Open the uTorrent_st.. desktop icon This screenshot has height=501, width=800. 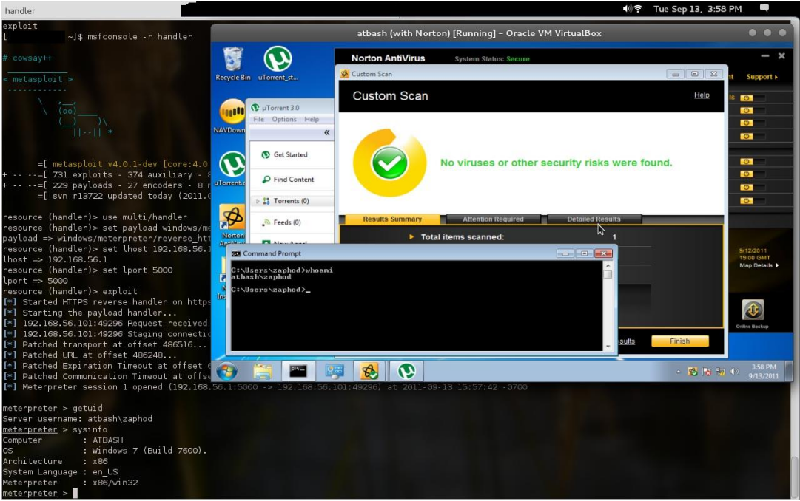click(x=278, y=64)
